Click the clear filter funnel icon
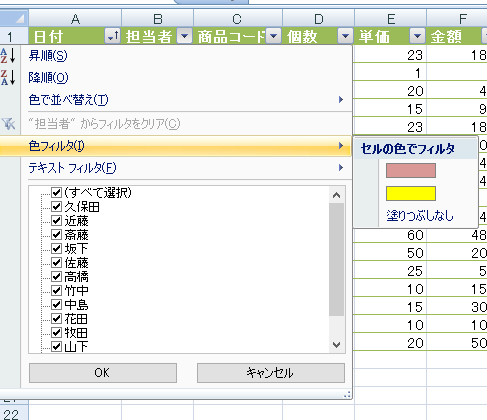Viewport: 487px width, 420px height. [x=8, y=124]
